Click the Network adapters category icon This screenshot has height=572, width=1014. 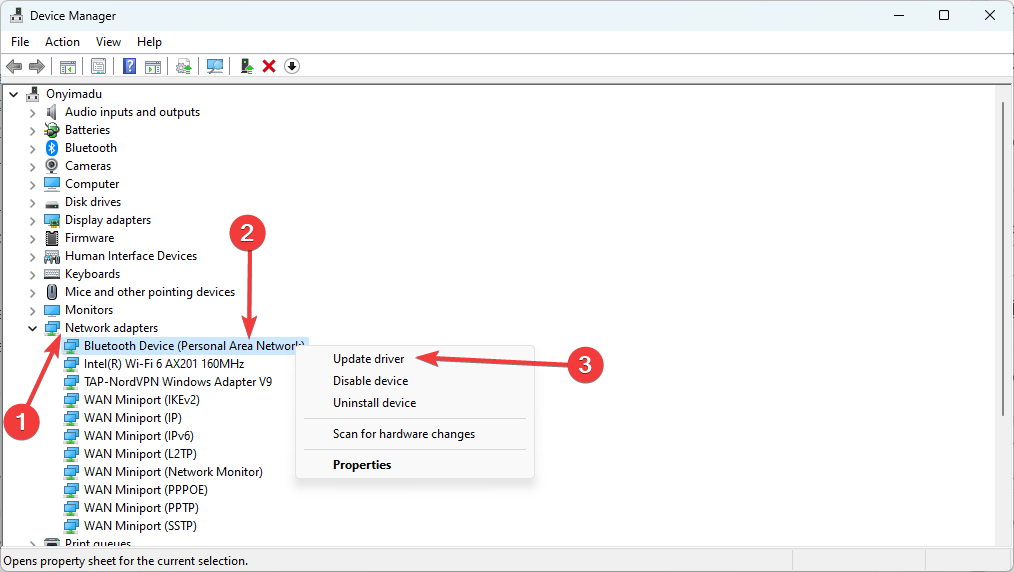(52, 328)
